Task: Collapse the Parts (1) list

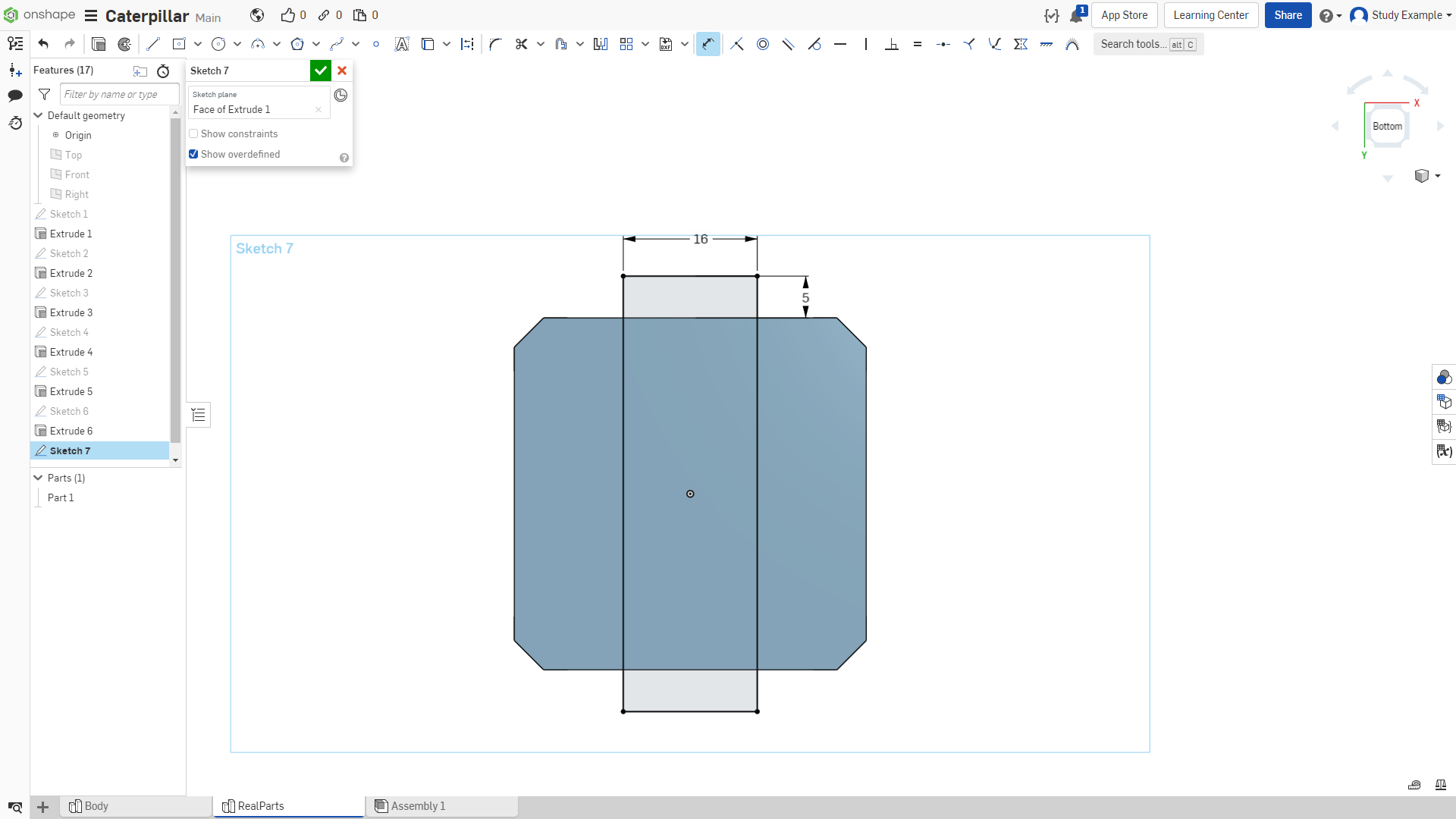Action: click(x=38, y=478)
